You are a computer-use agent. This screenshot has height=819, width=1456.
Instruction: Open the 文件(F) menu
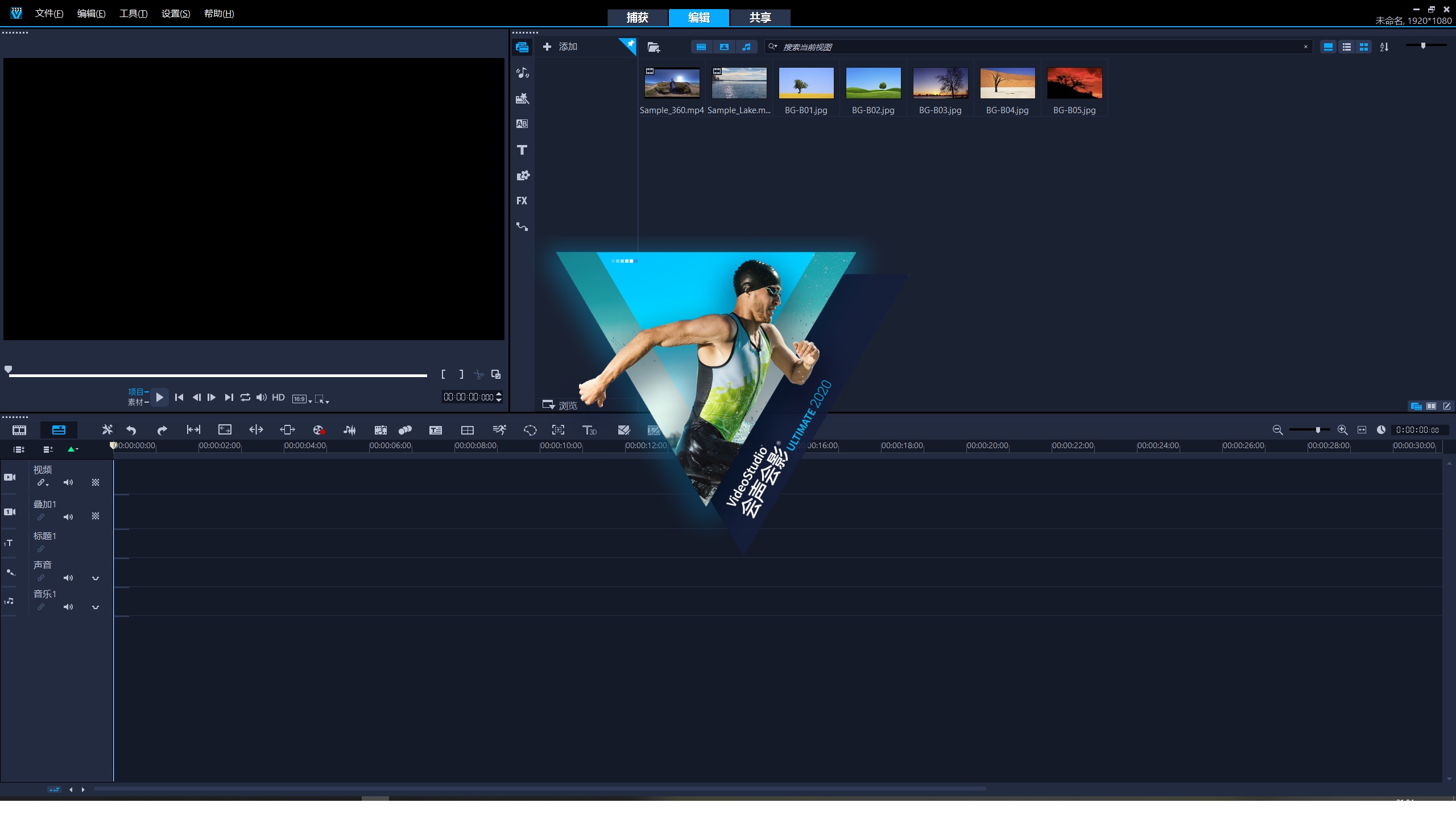[49, 14]
